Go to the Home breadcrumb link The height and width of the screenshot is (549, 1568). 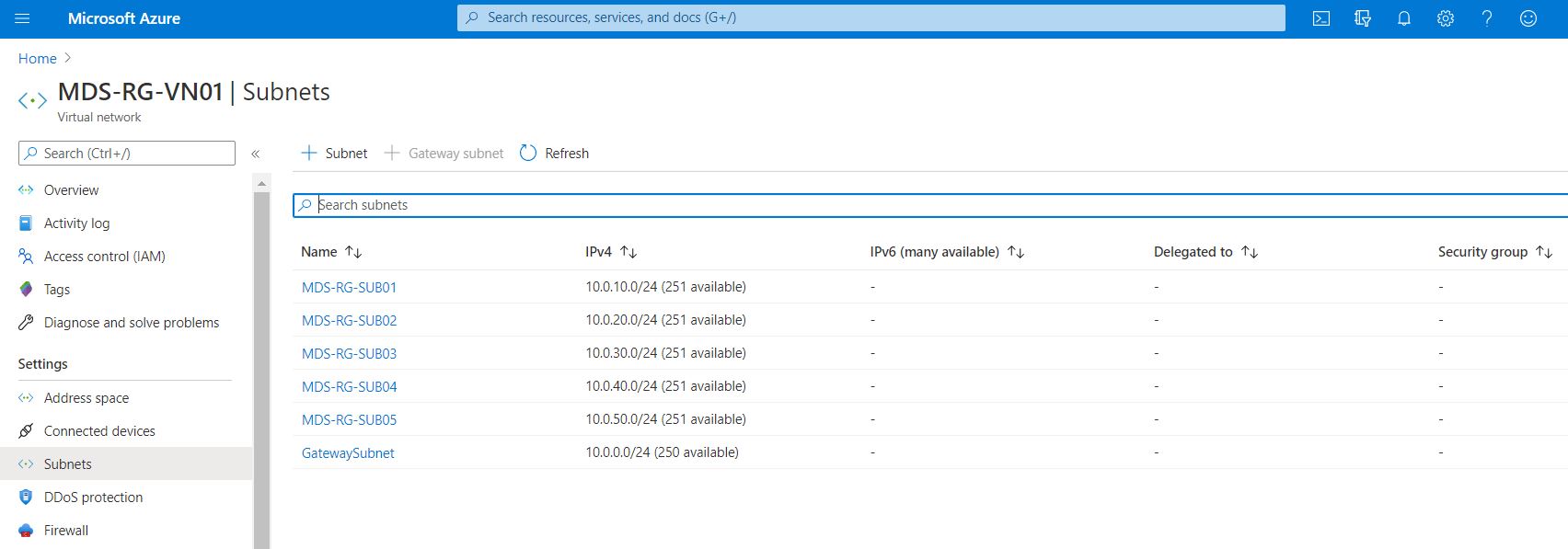(38, 59)
